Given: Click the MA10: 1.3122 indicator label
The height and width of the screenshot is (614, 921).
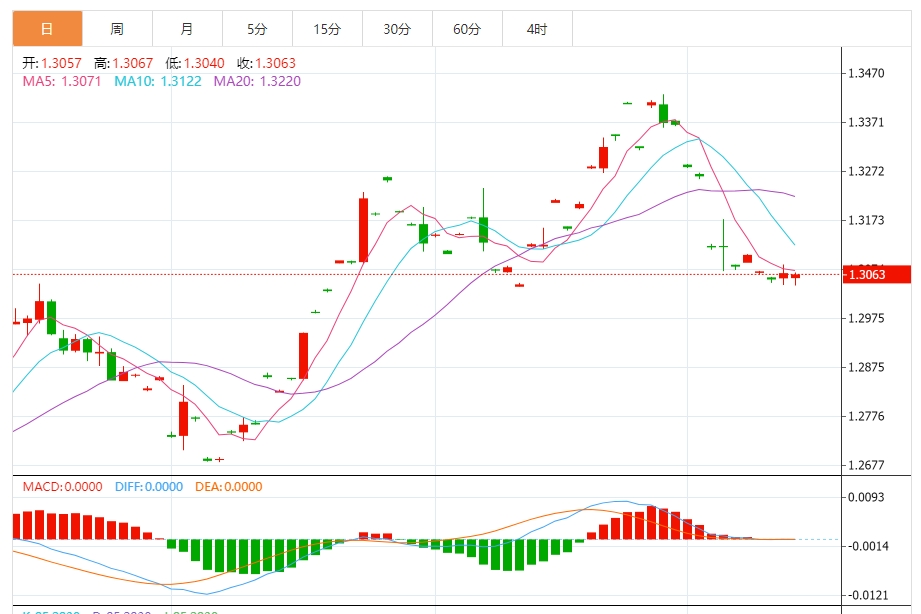Looking at the screenshot, I should tap(157, 81).
